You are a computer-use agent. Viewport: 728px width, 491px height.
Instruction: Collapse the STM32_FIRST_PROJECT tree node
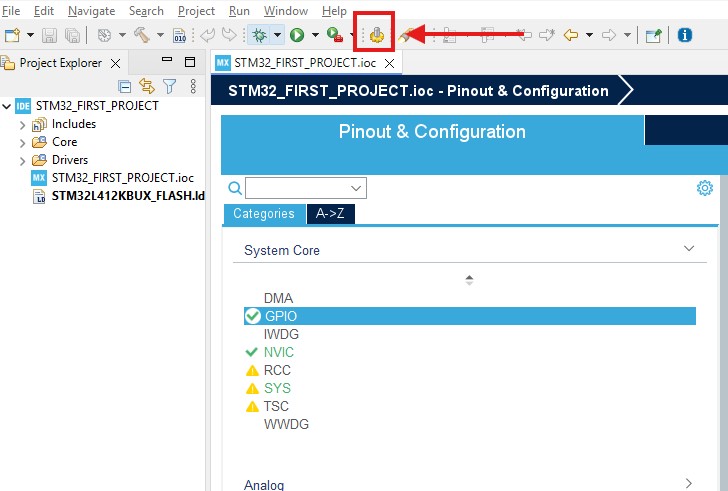[6, 106]
